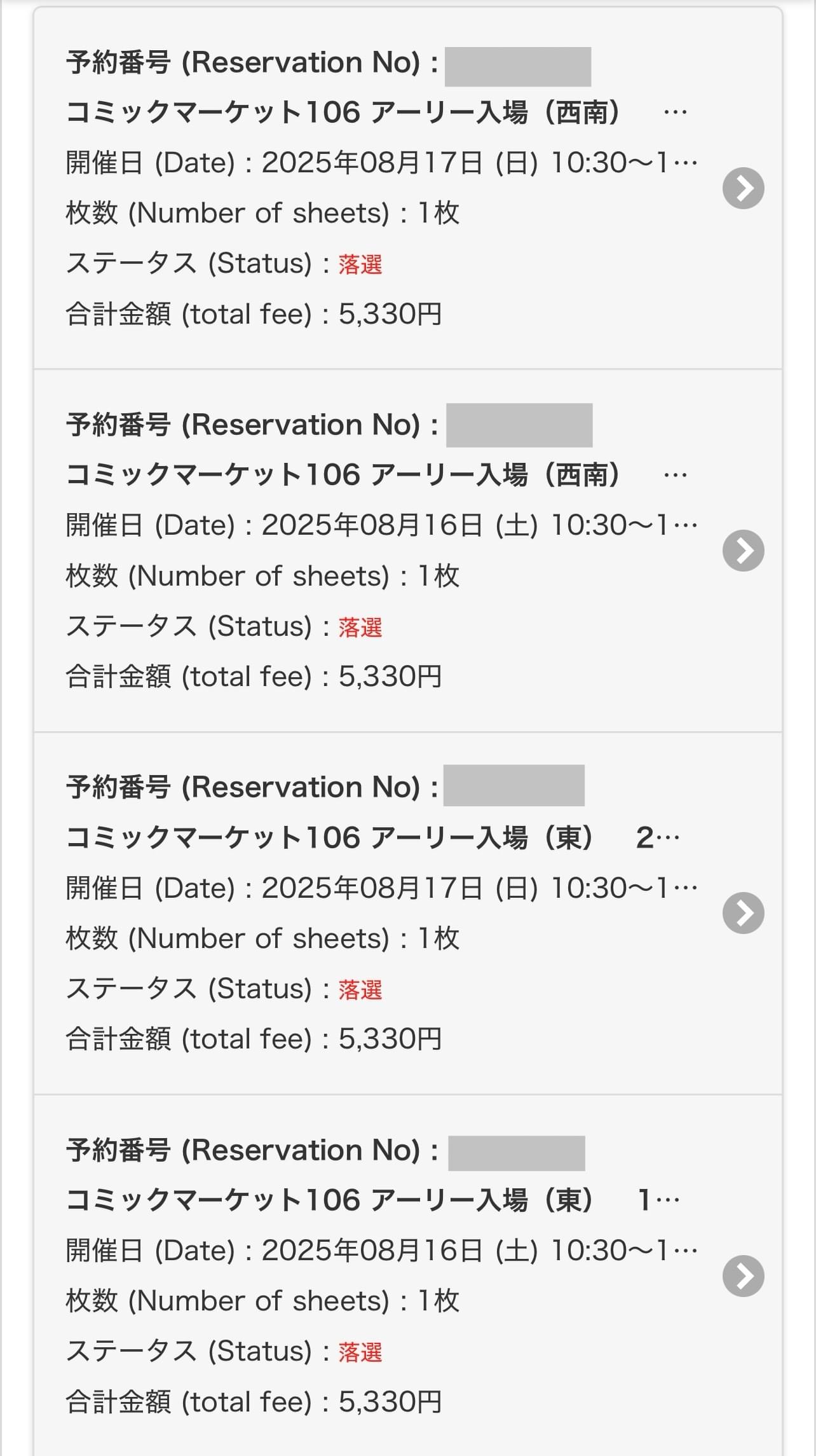
Task: Tap 落選 status in first reservation card
Action: [x=360, y=264]
